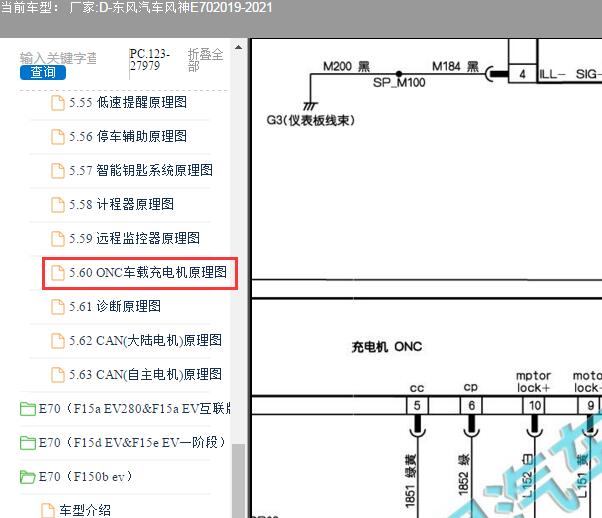Click the ground symbol above G3
Image resolution: width=602 pixels, height=518 pixels.
point(310,106)
